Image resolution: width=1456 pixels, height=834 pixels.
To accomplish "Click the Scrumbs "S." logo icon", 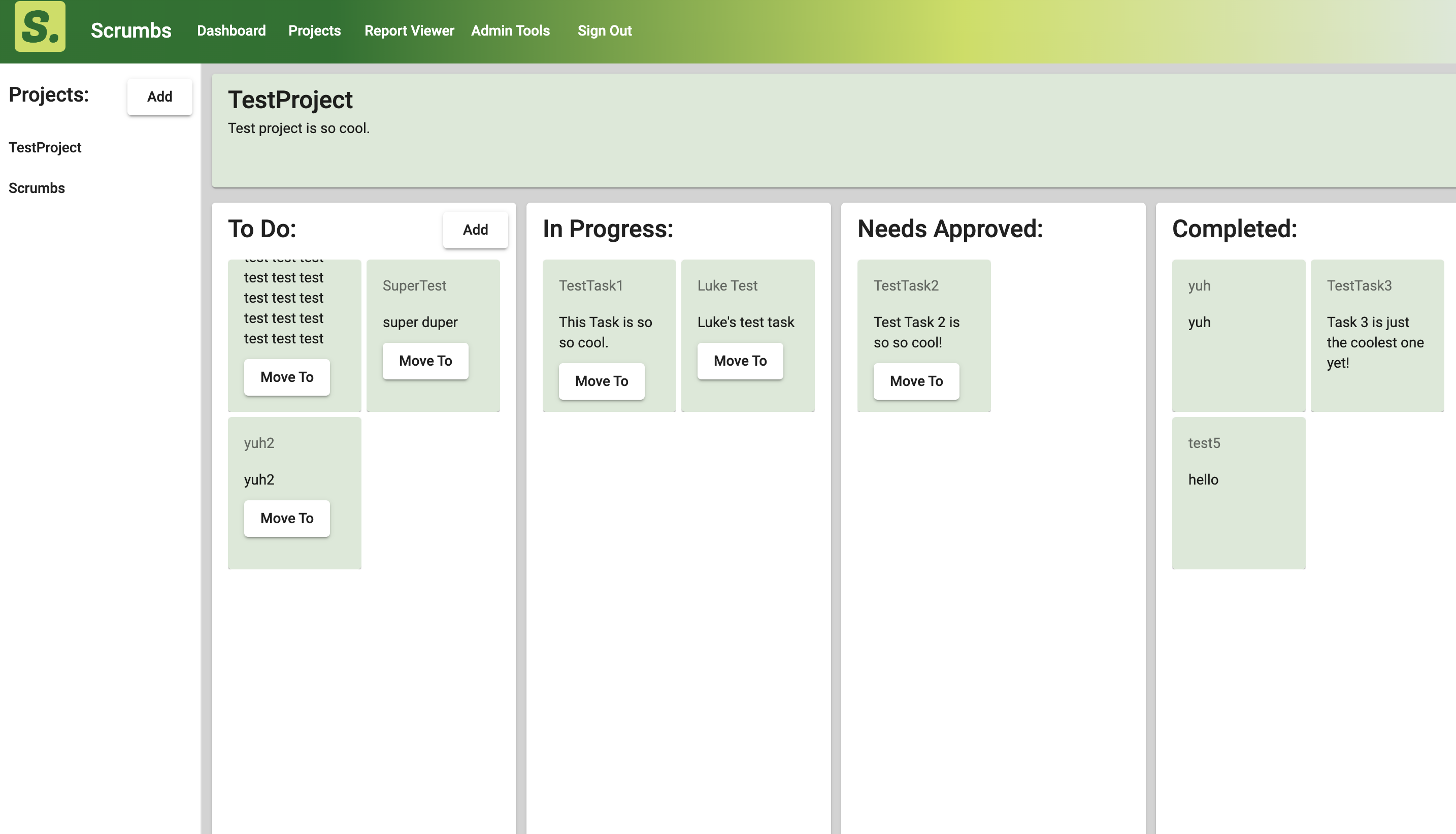I will (40, 30).
